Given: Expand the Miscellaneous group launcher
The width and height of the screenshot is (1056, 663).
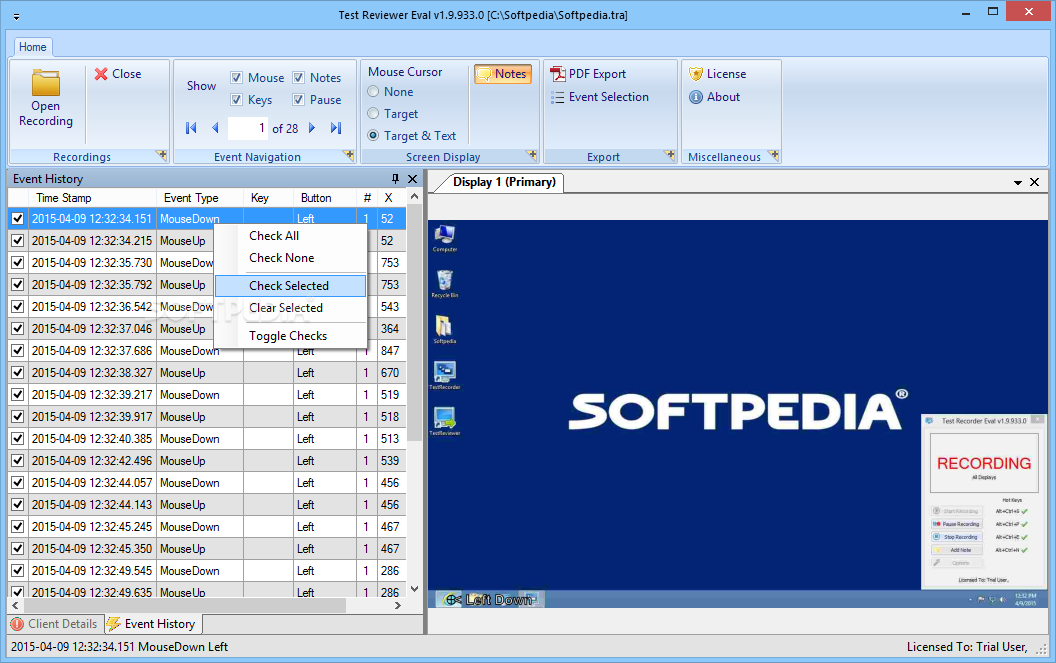Looking at the screenshot, I should (x=774, y=156).
